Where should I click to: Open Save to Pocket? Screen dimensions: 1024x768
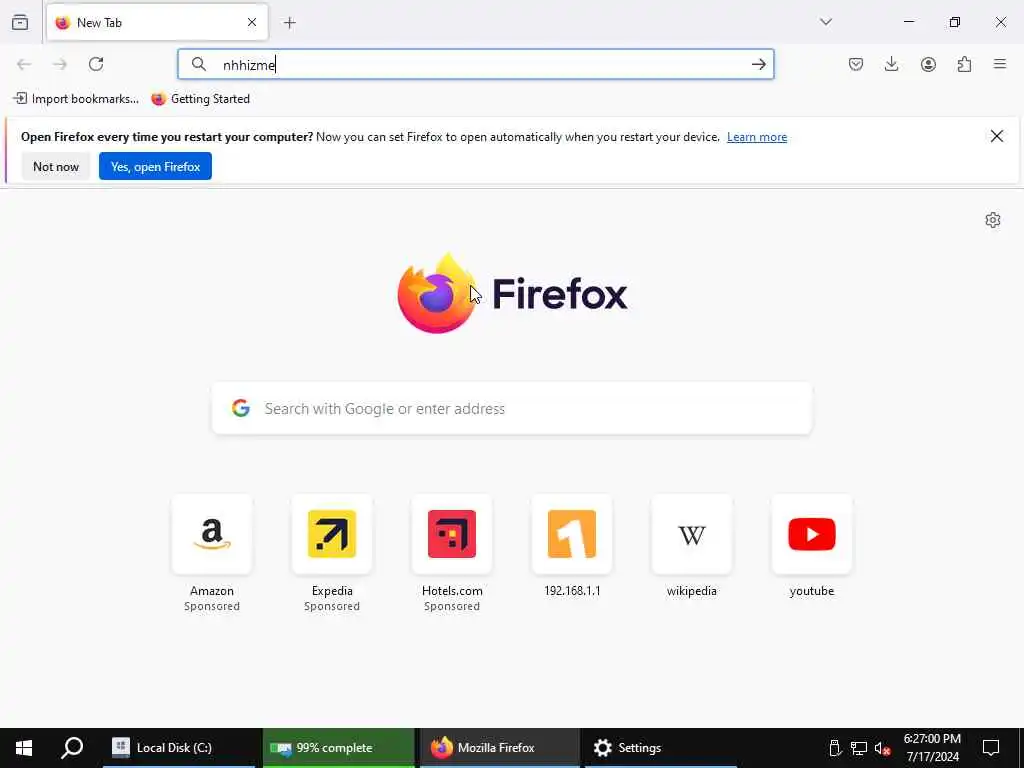[856, 64]
